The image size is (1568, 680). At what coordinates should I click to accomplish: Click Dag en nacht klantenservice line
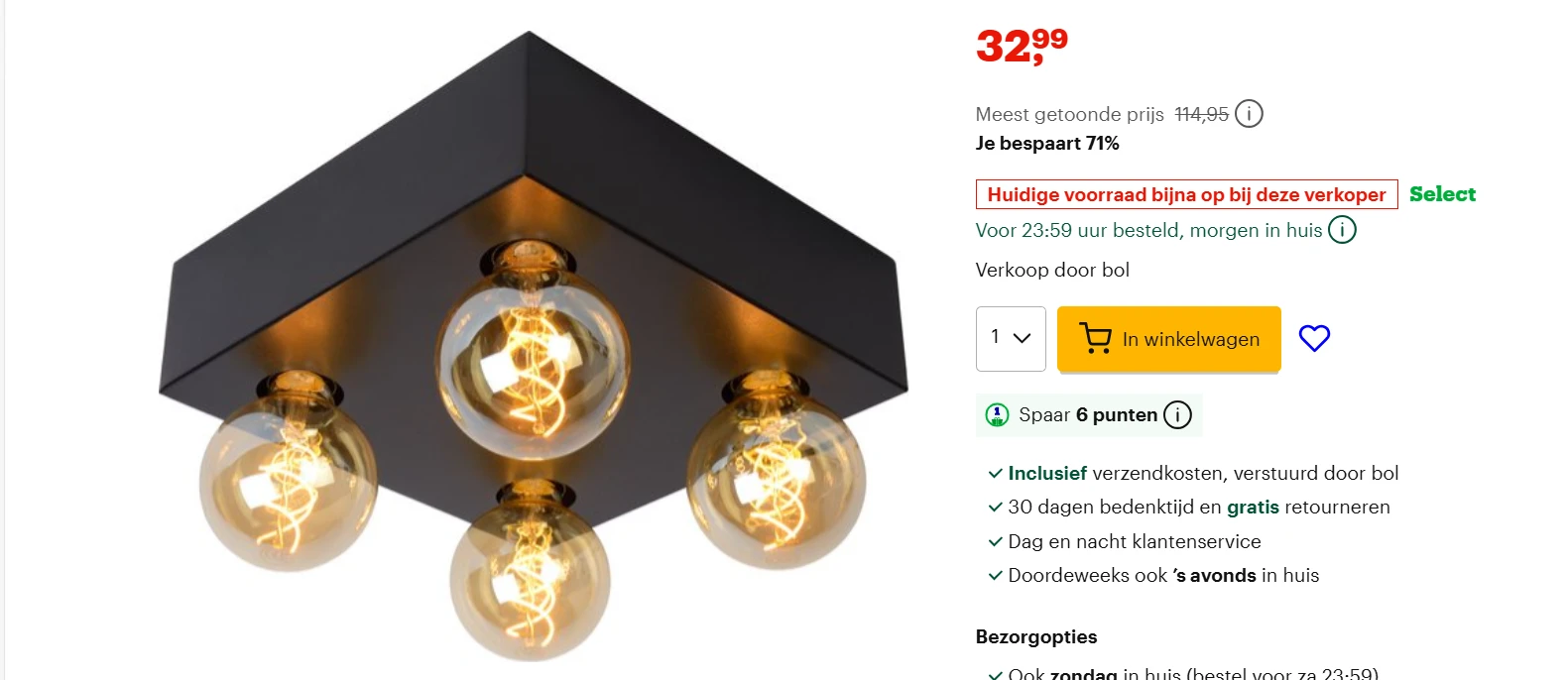tap(1125, 542)
